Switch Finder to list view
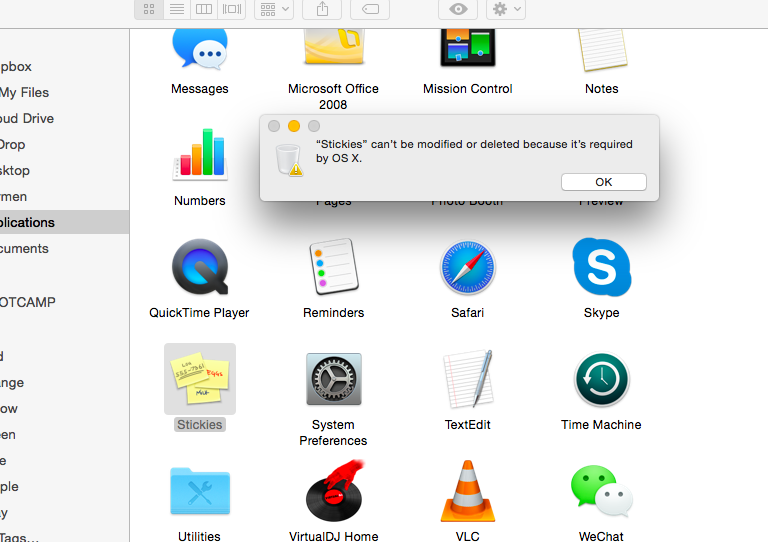 tap(177, 9)
